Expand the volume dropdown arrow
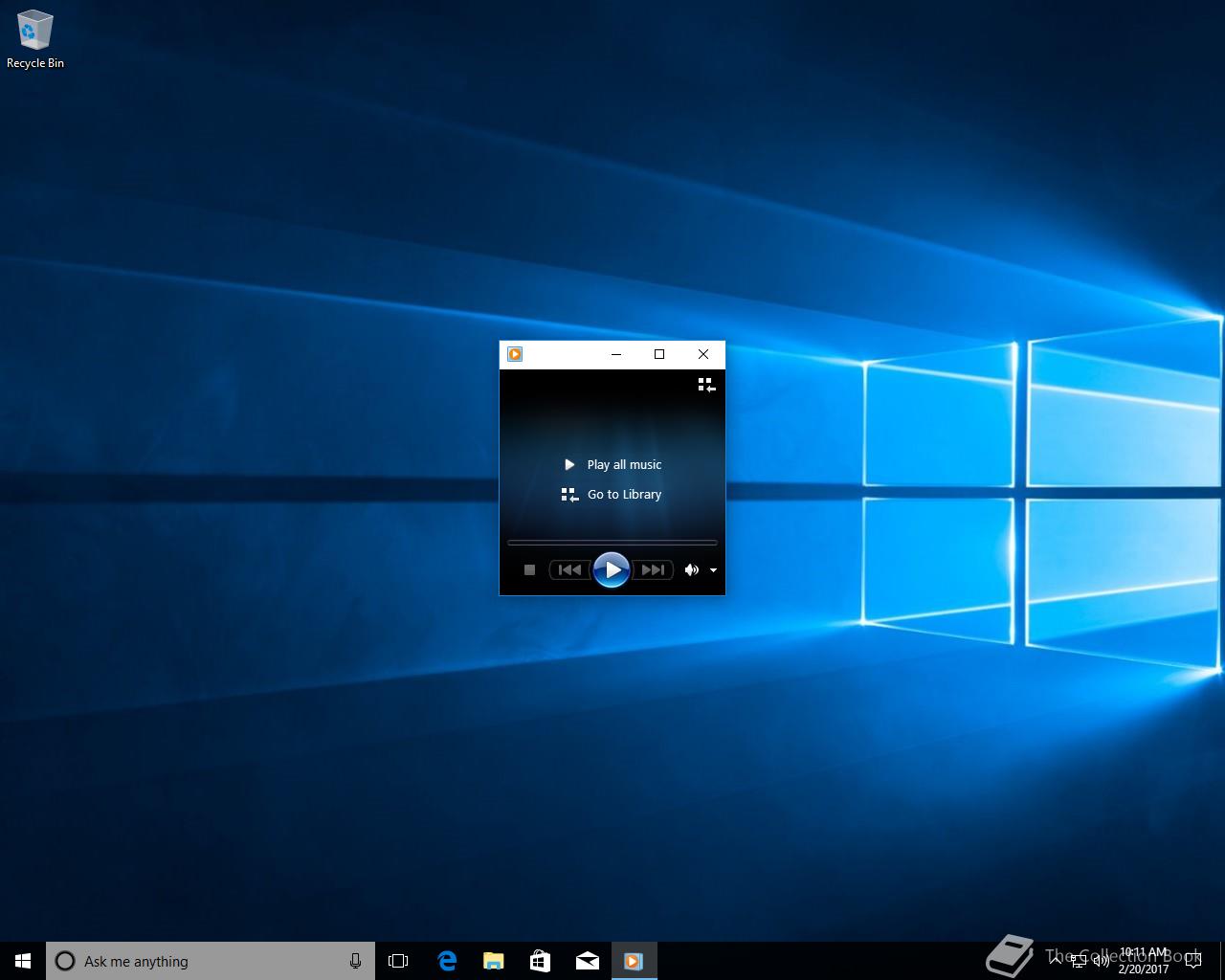 click(x=713, y=570)
